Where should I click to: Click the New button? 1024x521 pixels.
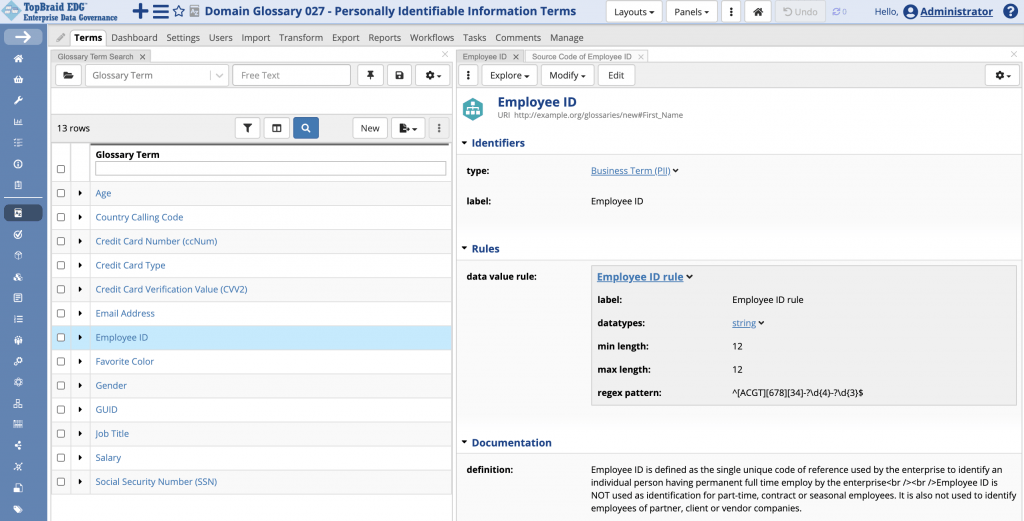[x=370, y=128]
